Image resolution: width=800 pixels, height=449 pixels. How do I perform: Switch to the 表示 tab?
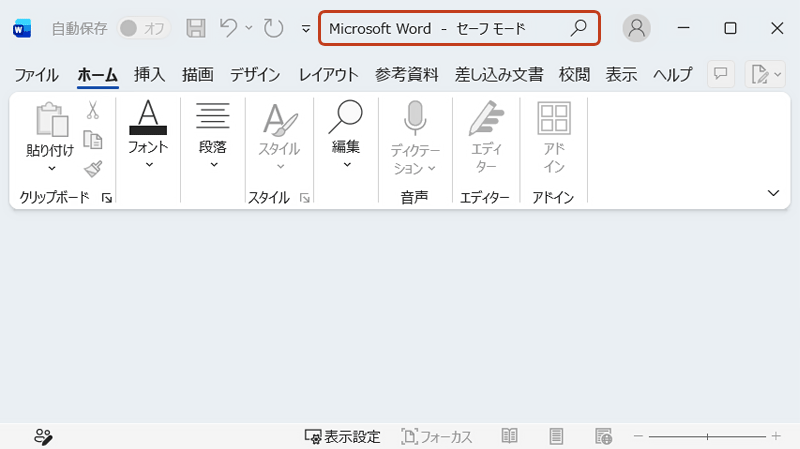[621, 75]
